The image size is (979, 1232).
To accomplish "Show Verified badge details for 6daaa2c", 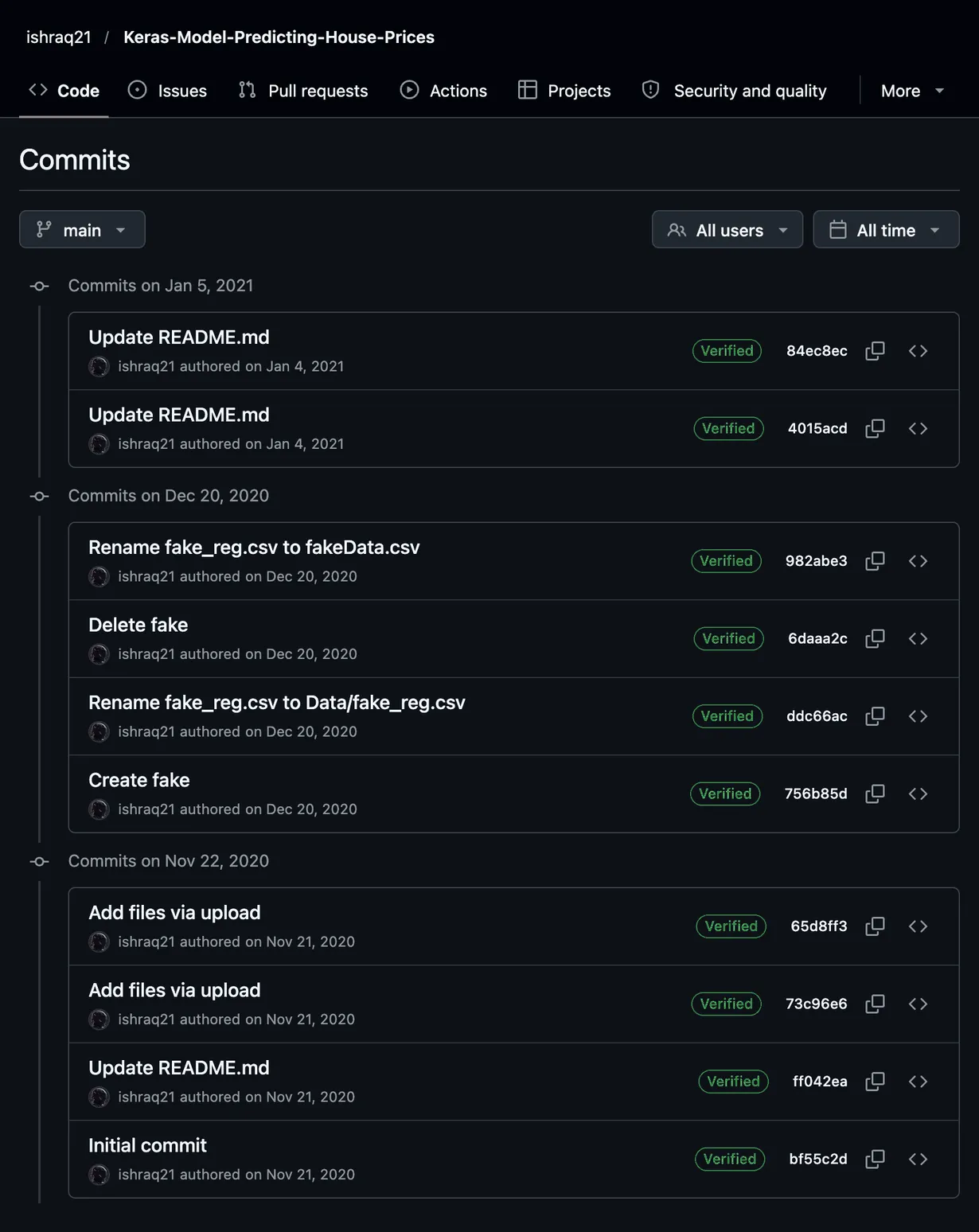I will pyautogui.click(x=728, y=638).
